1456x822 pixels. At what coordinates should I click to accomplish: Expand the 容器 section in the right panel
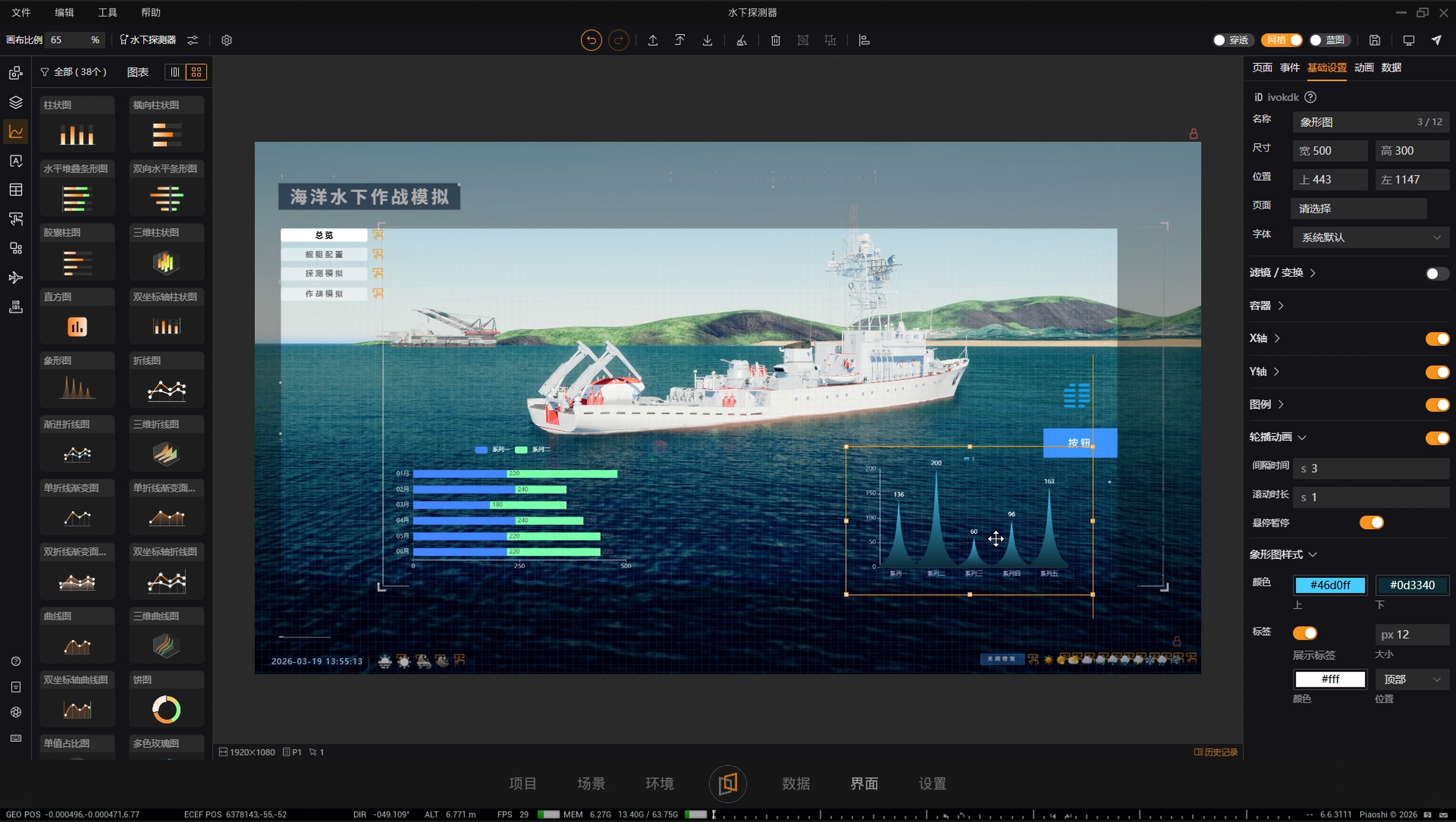tap(1266, 305)
